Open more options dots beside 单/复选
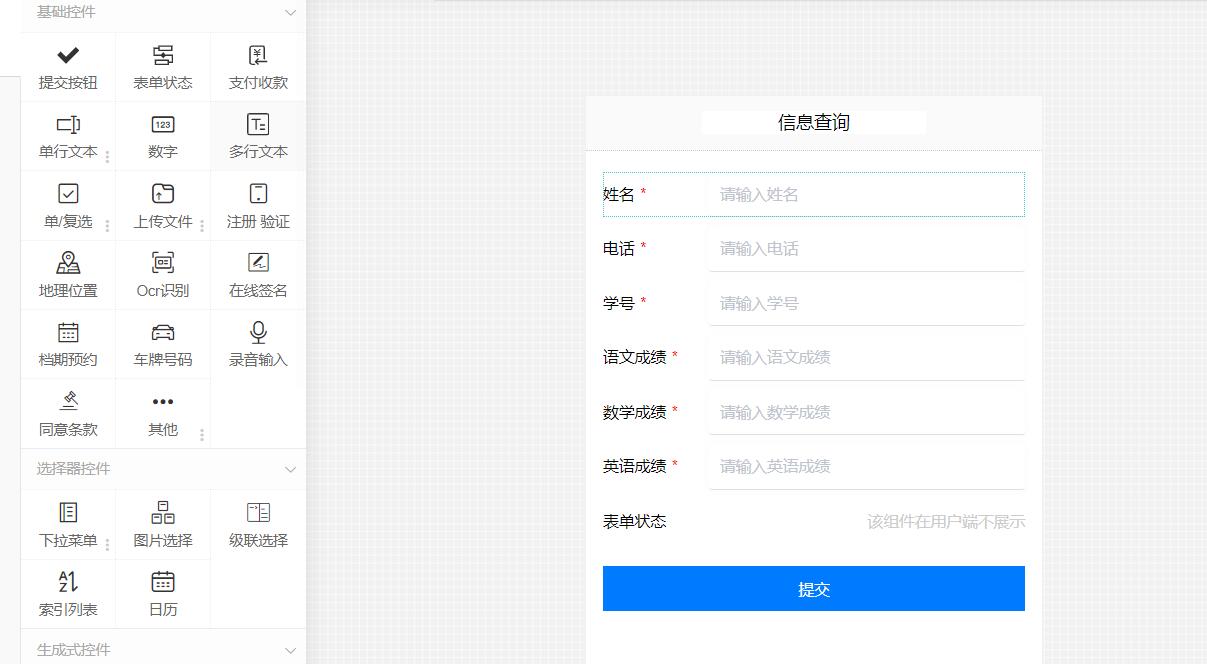Screen dimensions: 1207x664 click(x=107, y=226)
